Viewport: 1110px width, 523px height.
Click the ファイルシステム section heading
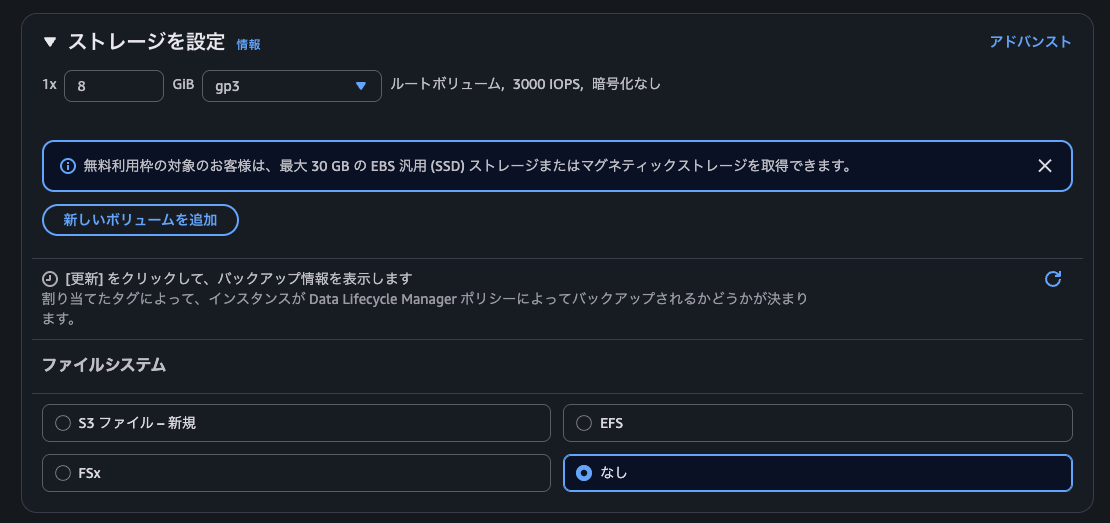click(104, 365)
